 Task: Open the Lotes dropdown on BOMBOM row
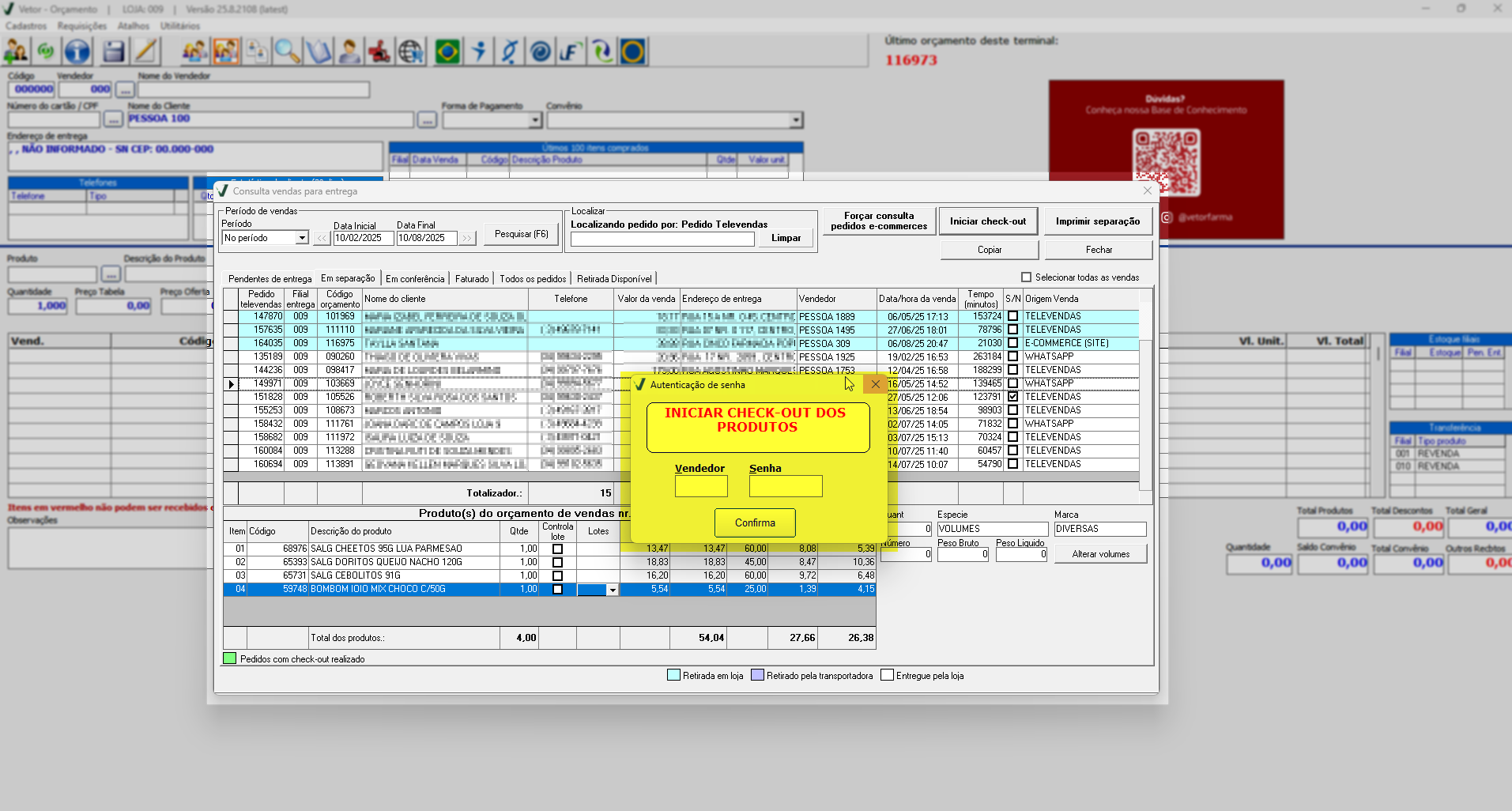[612, 590]
